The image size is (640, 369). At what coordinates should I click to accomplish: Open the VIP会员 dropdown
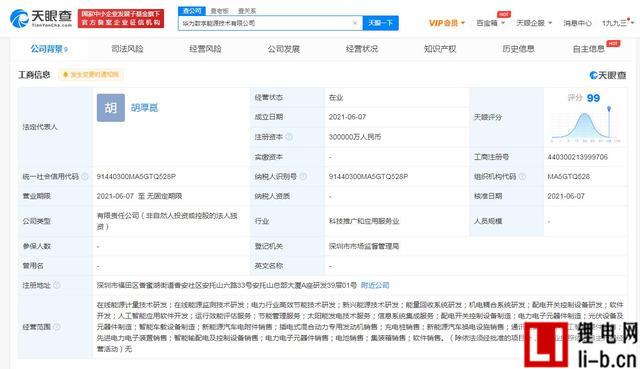[447, 23]
